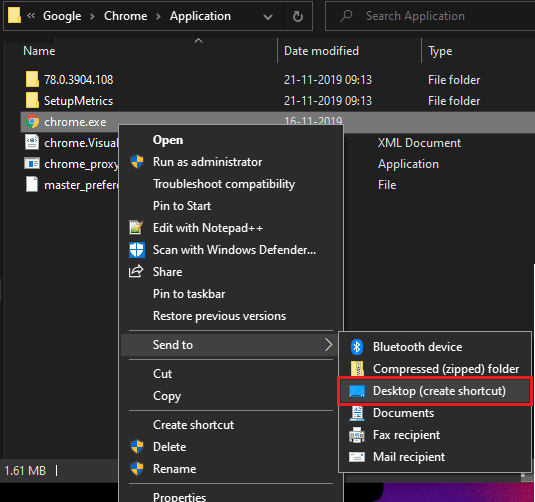This screenshot has width=535, height=502.
Task: Click the search magnifier icon
Action: (x=346, y=16)
